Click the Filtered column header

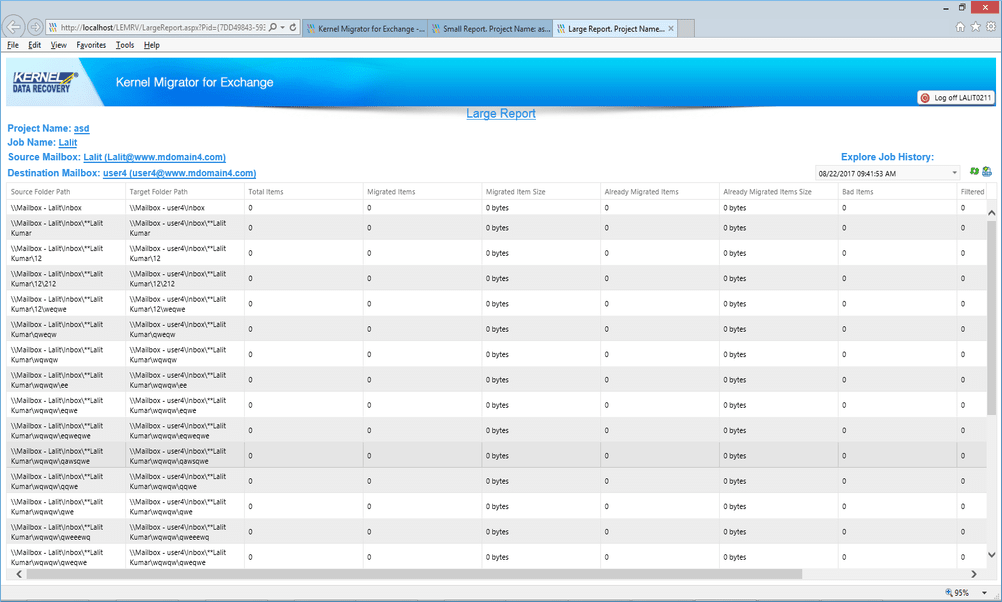[x=973, y=192]
